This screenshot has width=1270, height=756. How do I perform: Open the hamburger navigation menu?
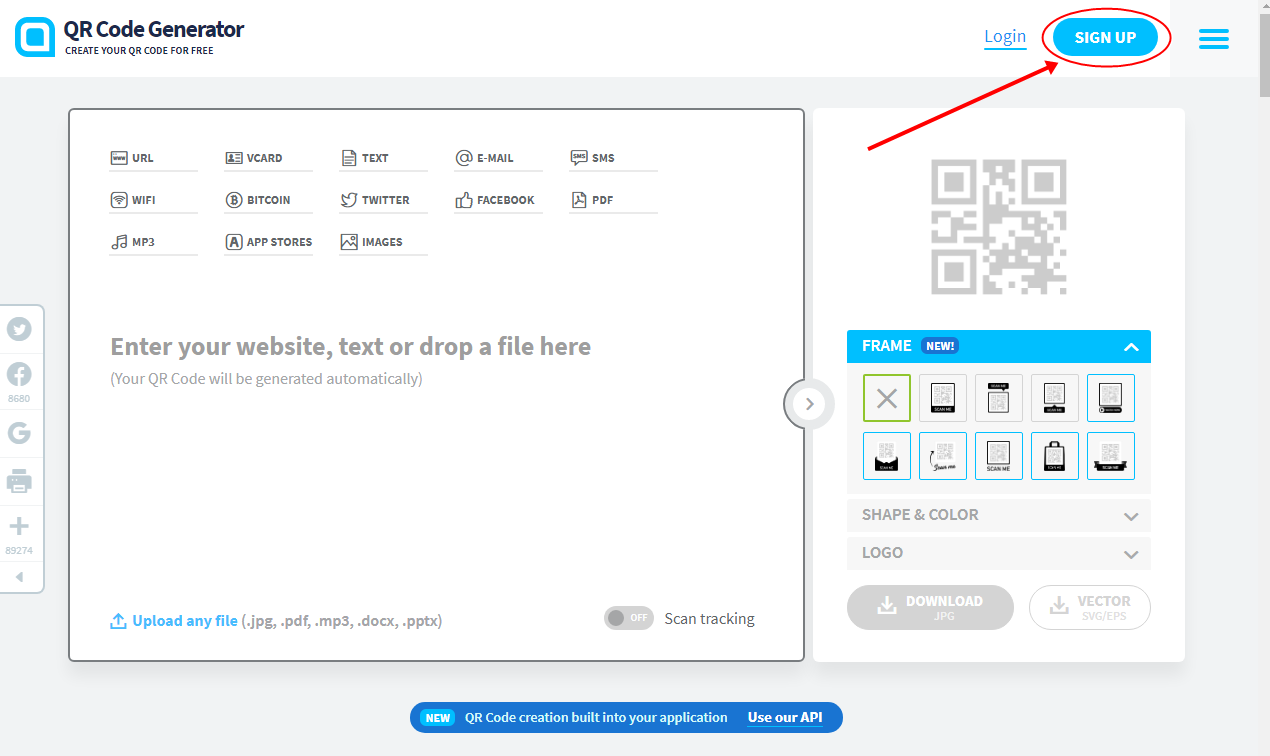point(1213,38)
